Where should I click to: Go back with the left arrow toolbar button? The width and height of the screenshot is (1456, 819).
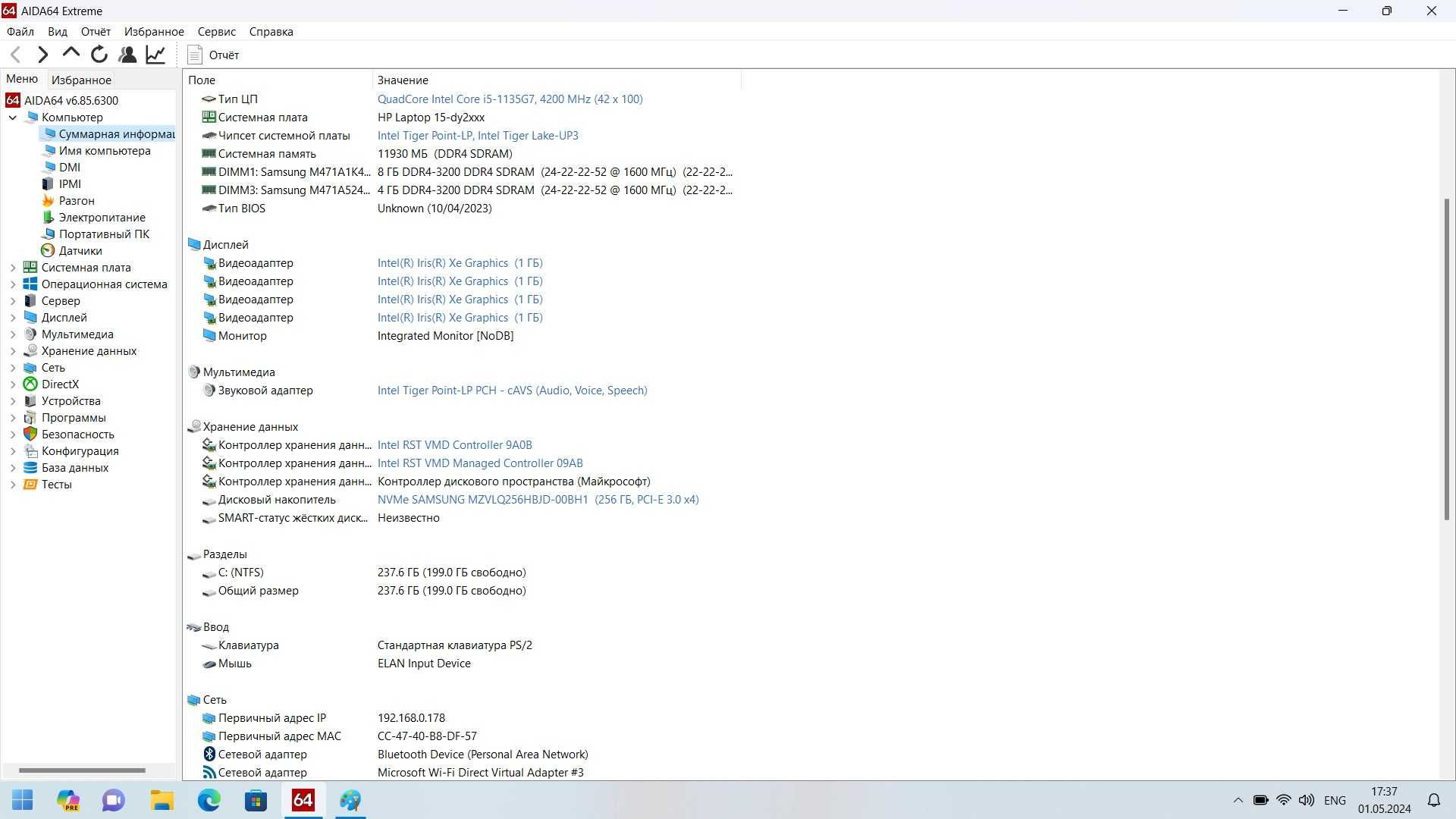16,55
